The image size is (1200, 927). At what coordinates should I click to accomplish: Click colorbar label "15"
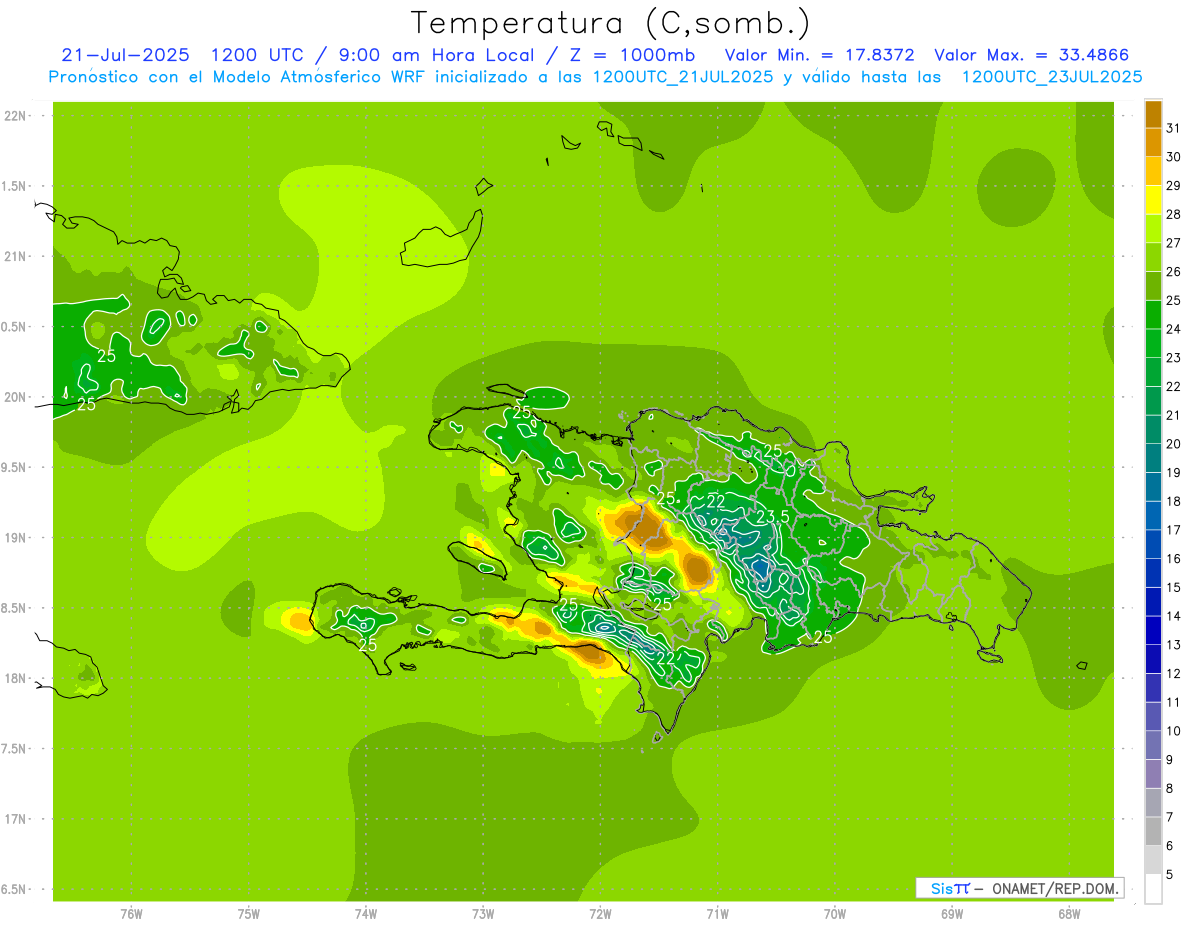click(1174, 587)
